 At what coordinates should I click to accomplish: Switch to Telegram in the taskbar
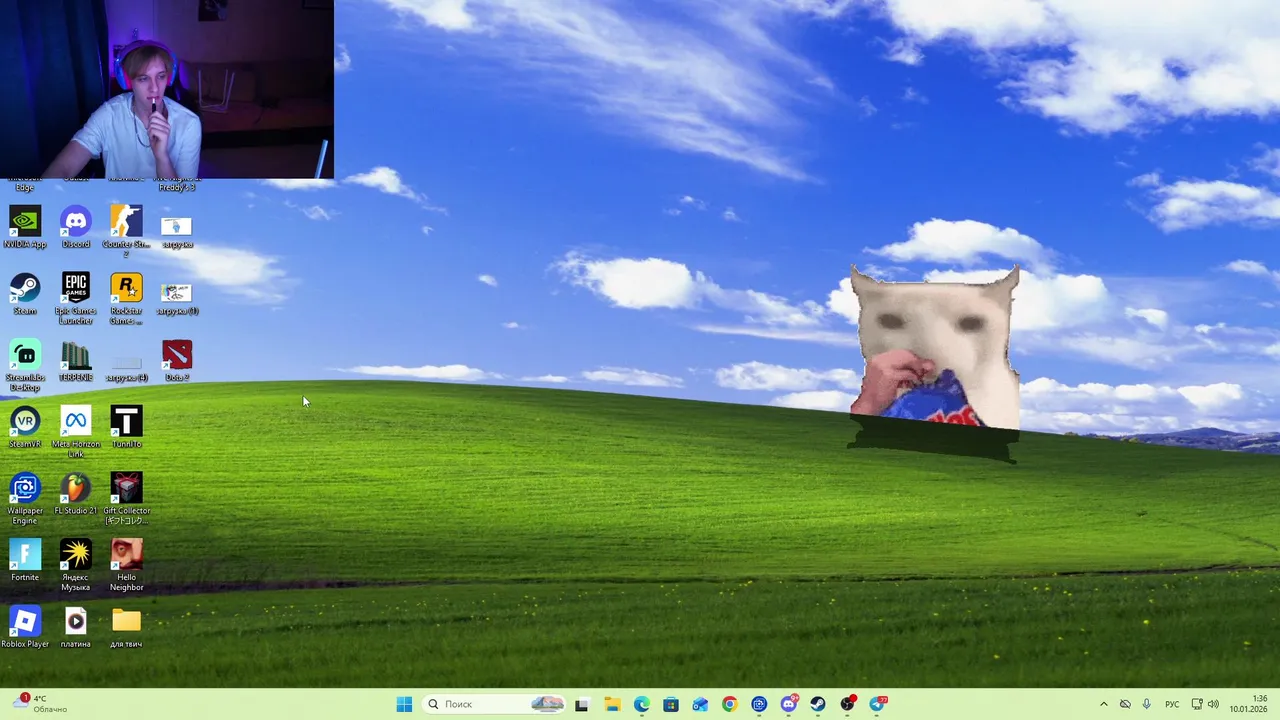(878, 704)
